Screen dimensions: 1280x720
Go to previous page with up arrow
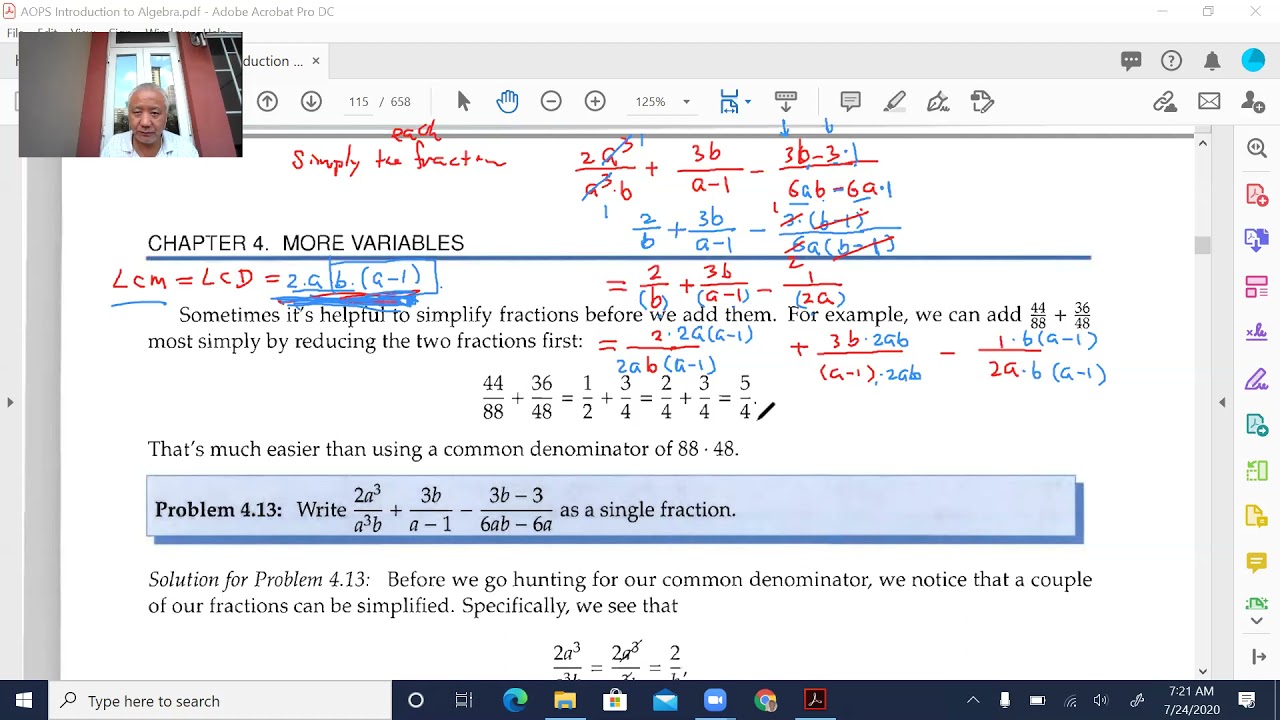tap(267, 101)
